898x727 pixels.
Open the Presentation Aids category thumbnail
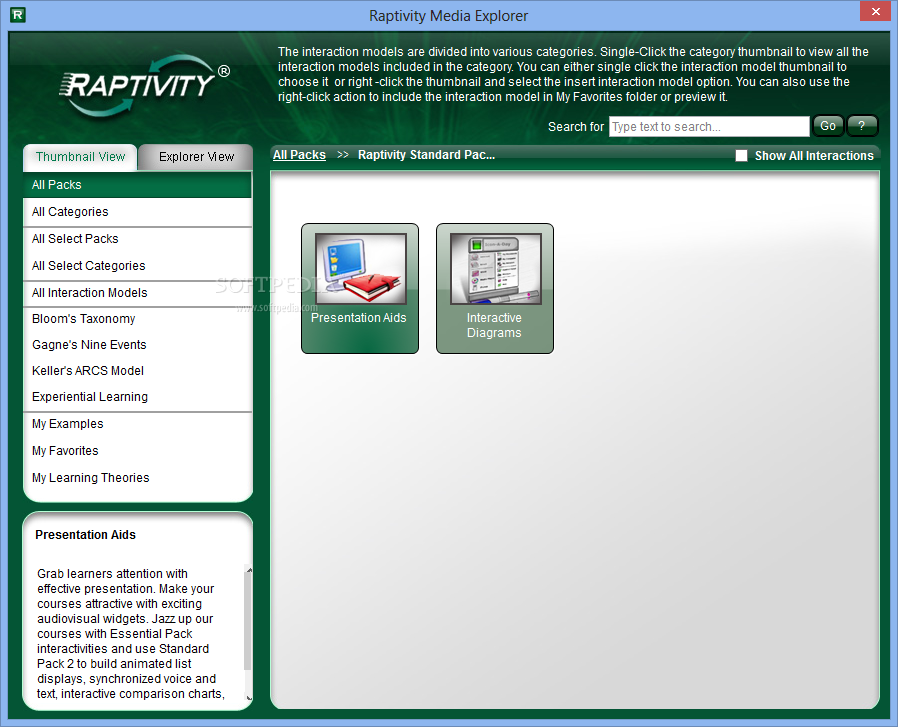point(360,288)
